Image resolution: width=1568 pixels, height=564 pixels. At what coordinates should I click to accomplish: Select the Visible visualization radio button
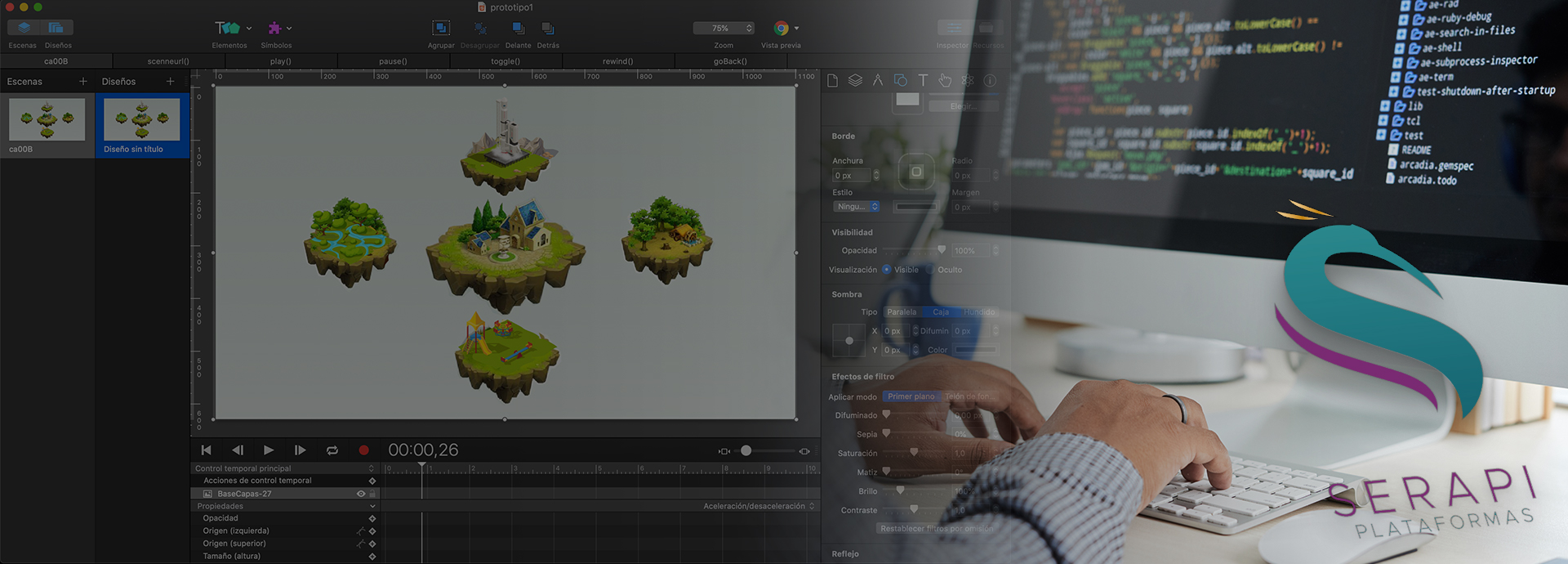[886, 270]
